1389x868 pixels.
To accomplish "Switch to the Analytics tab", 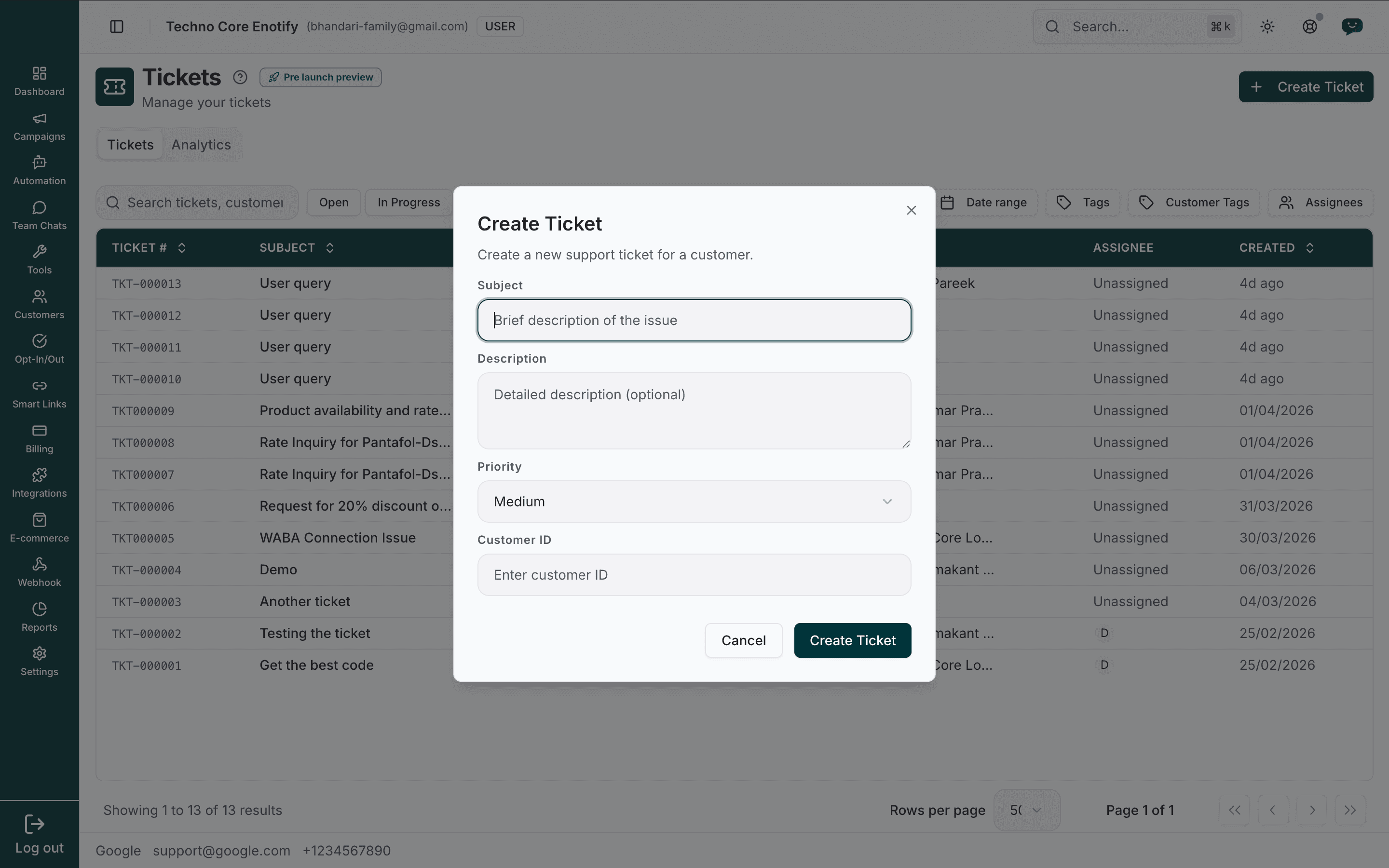I will (201, 145).
